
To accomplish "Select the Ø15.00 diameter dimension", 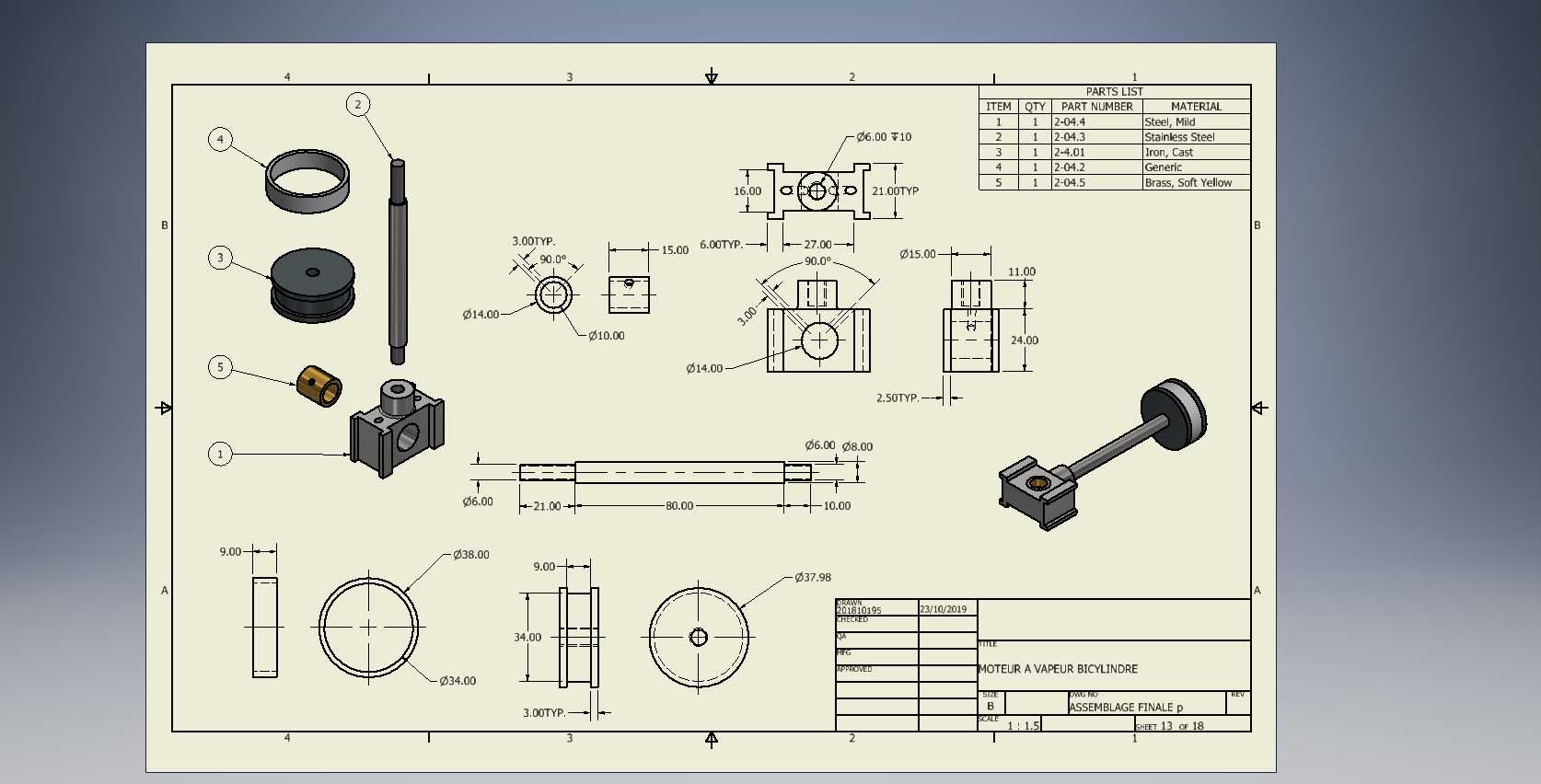I will (918, 254).
